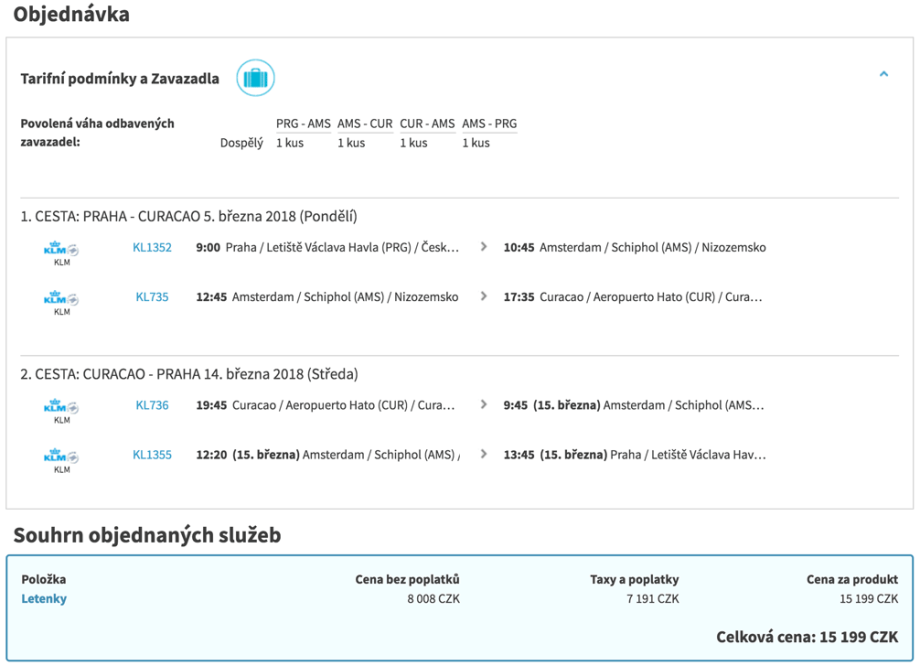Open flight number KL735 details
920x666 pixels.
click(x=152, y=297)
